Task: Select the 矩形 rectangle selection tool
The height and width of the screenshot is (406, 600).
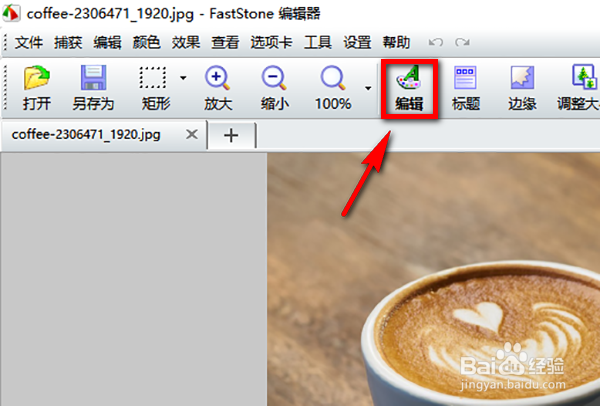Action: (155, 88)
